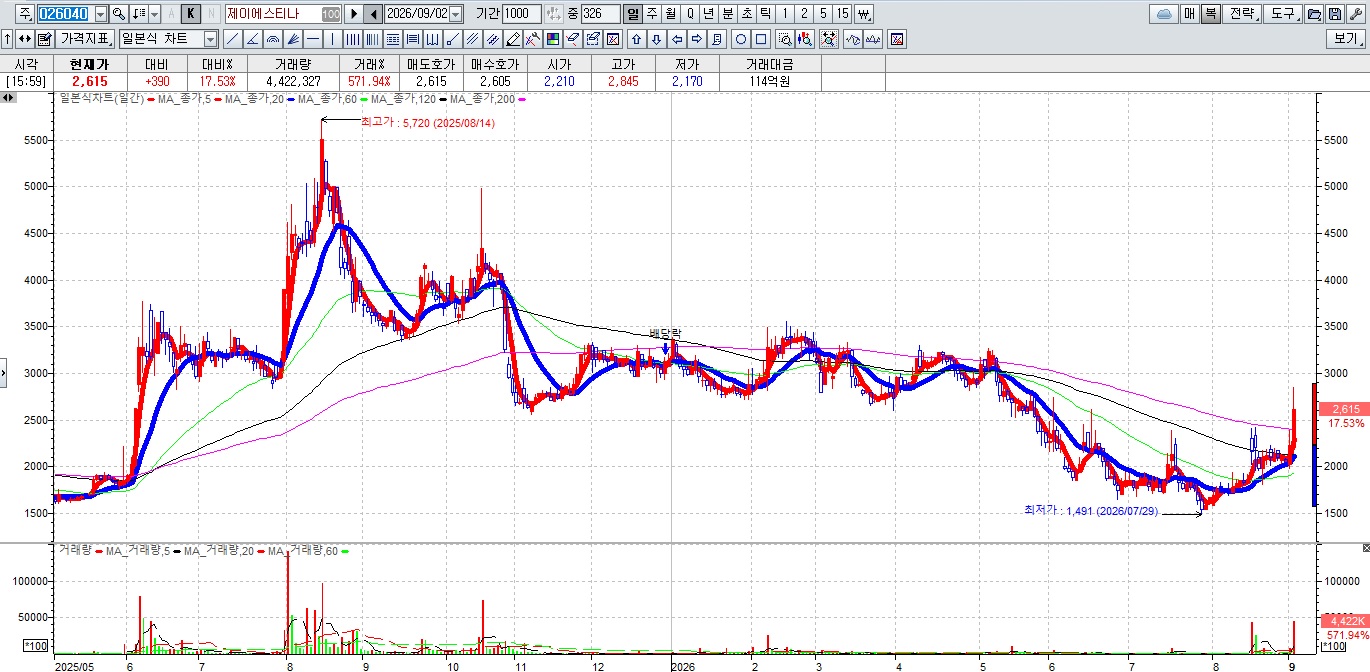
Task: Open chart settings with the wrench icon
Action: [1355, 14]
